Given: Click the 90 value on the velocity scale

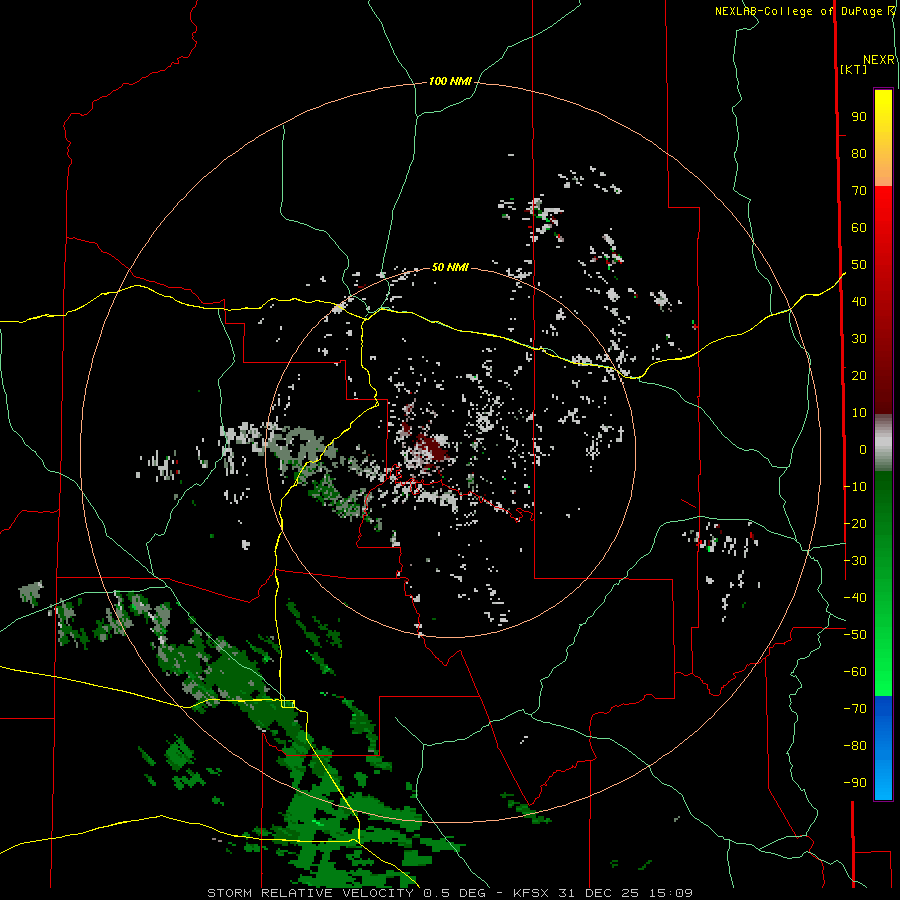Looking at the screenshot, I should click(859, 117).
